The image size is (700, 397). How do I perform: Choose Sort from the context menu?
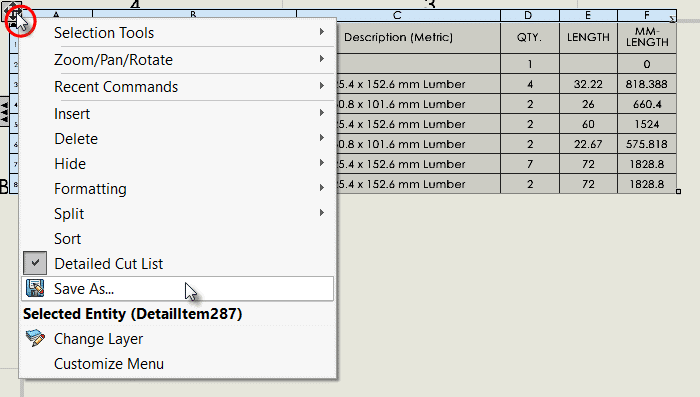point(178,239)
